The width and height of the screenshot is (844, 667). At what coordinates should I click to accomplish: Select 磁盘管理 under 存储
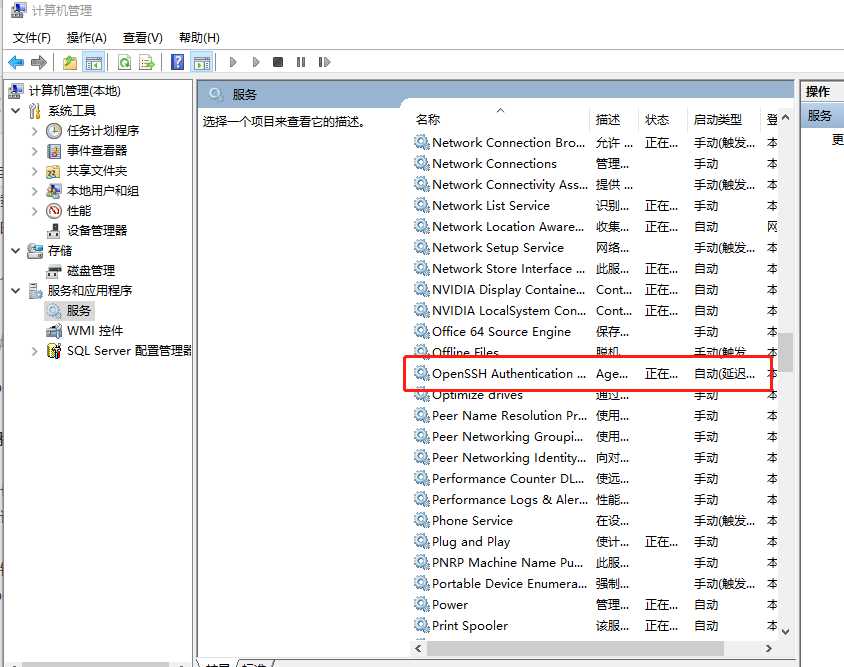[90, 270]
